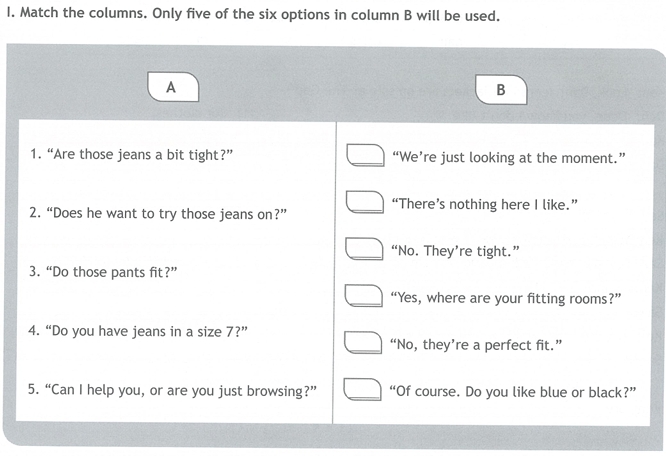Click the text "No, they're a perfect fit."
Viewport: 666px width, 456px height.
(476, 345)
